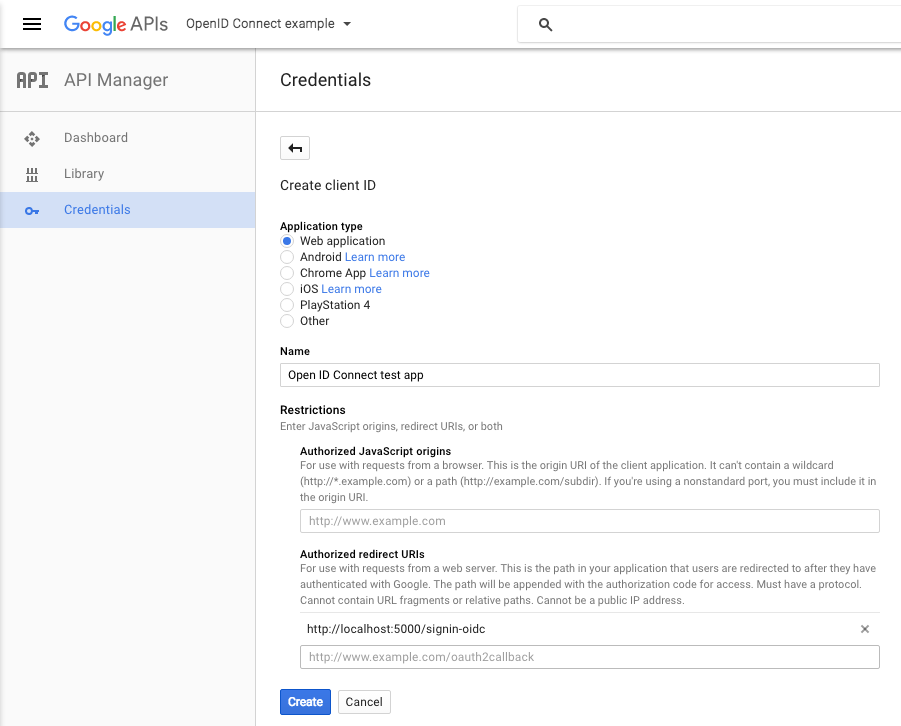
Task: Select the Chrome App radio button
Action: coord(287,273)
